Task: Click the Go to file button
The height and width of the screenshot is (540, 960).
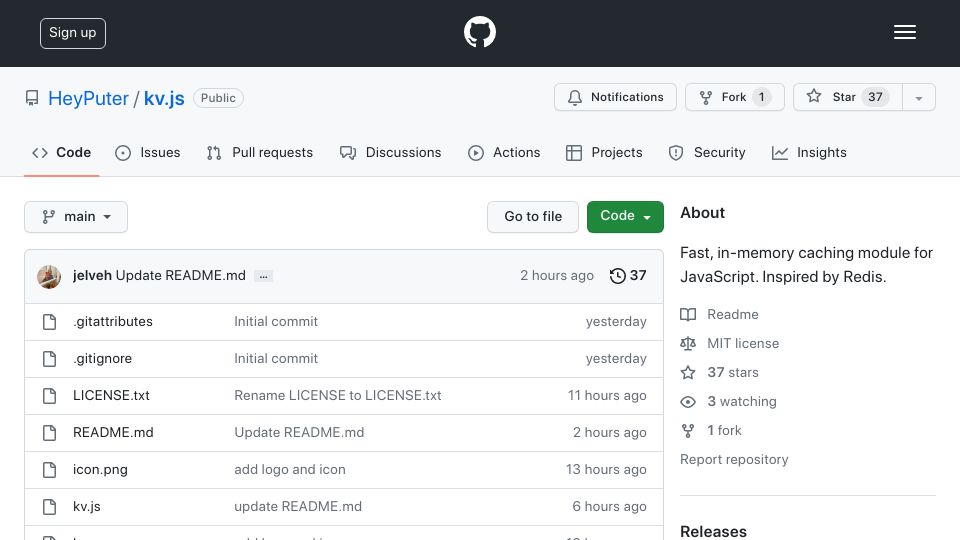Action: 533,217
